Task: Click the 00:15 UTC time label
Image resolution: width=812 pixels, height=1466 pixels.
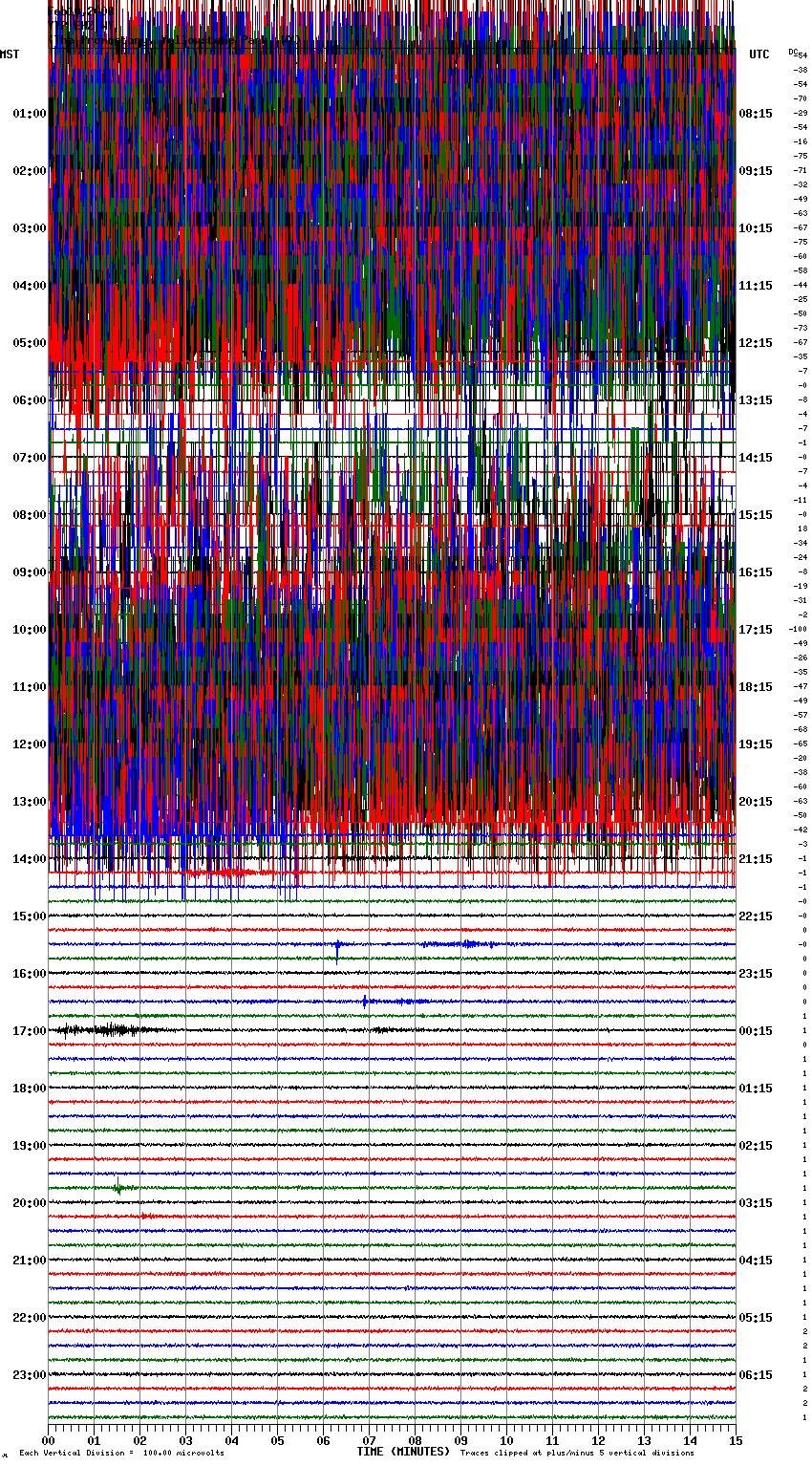Action: click(x=756, y=1031)
